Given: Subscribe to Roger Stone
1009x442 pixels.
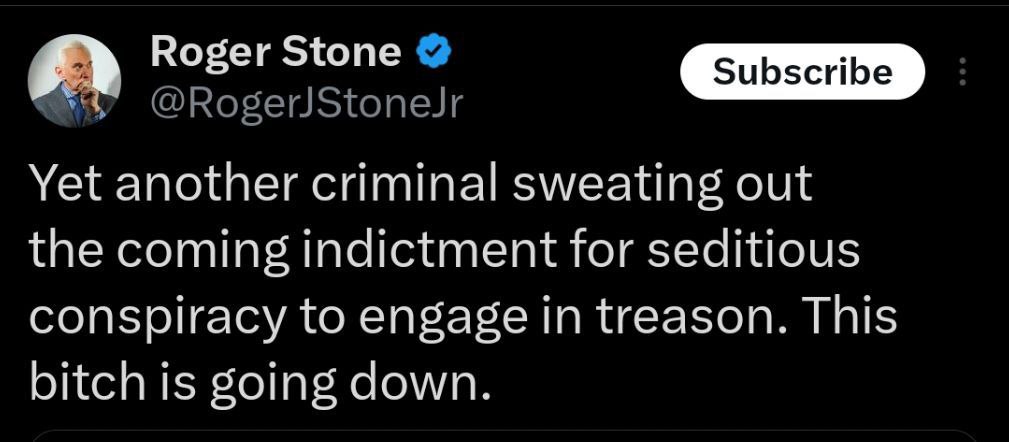Looking at the screenshot, I should [802, 71].
